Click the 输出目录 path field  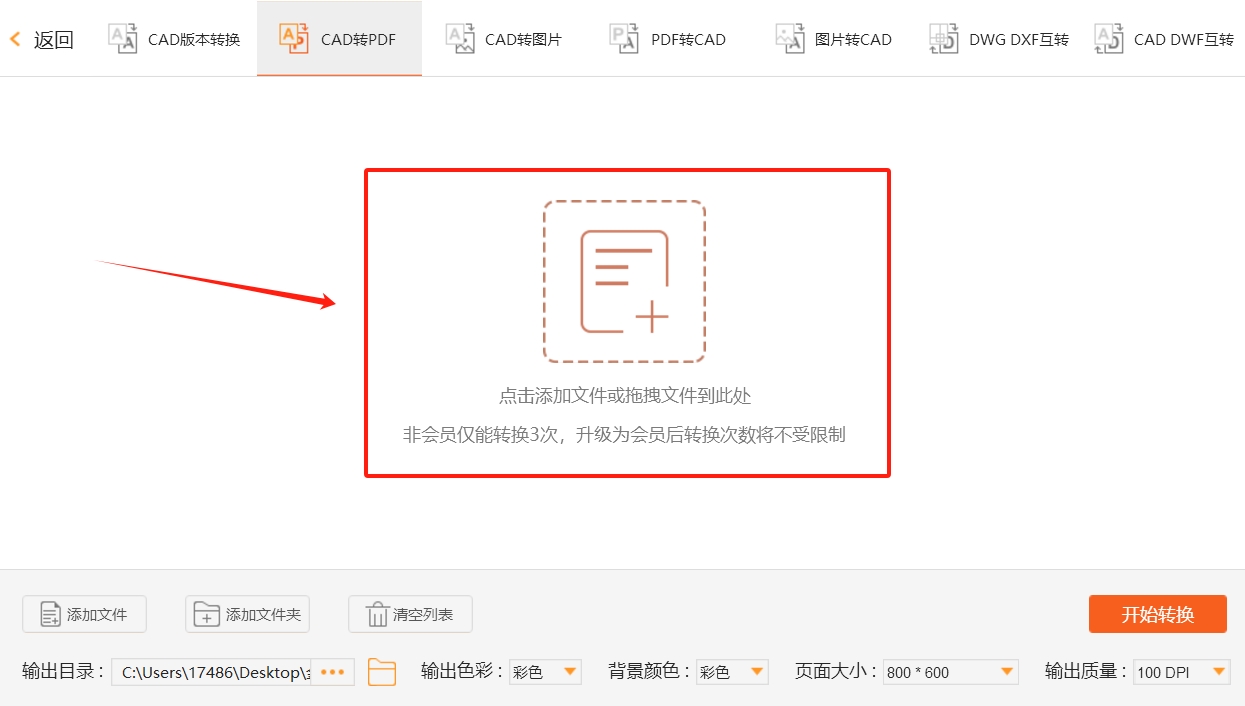[212, 672]
